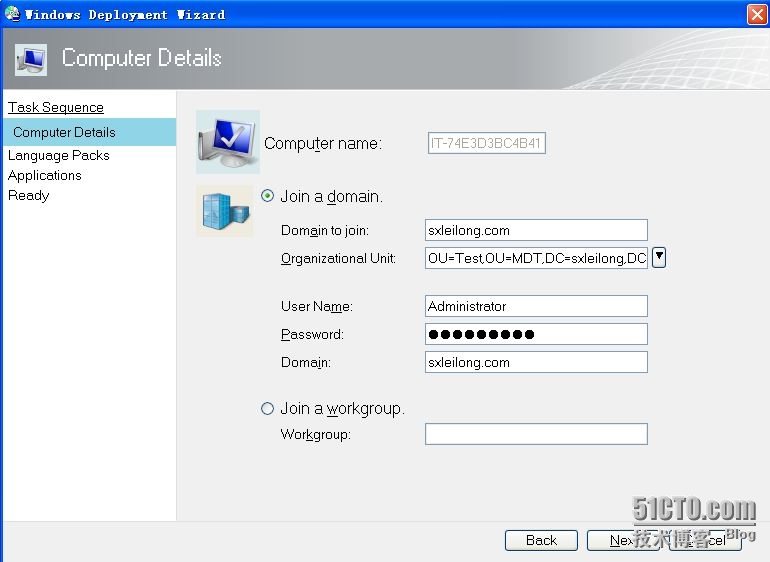This screenshot has height=562, width=770.
Task: Click the User Name field with Administrator
Action: coord(536,306)
